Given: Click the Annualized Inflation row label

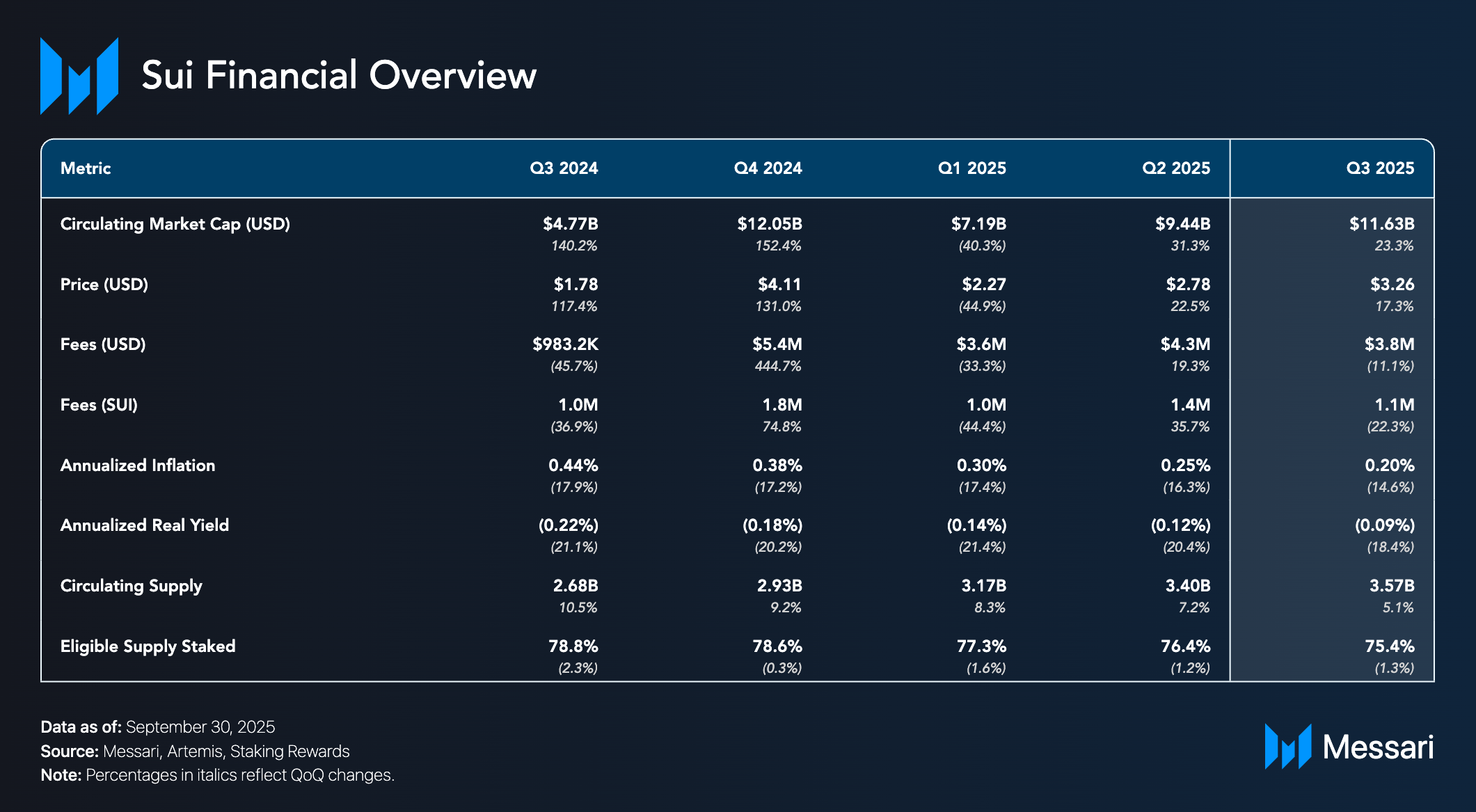Looking at the screenshot, I should click(138, 465).
